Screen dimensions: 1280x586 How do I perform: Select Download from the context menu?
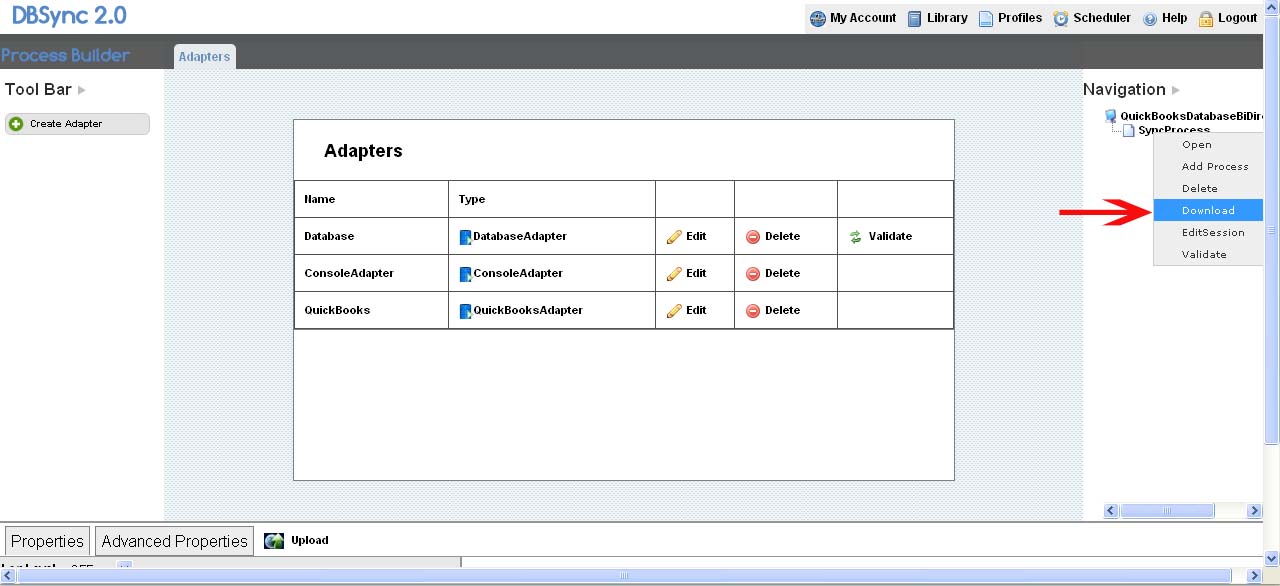point(1208,211)
